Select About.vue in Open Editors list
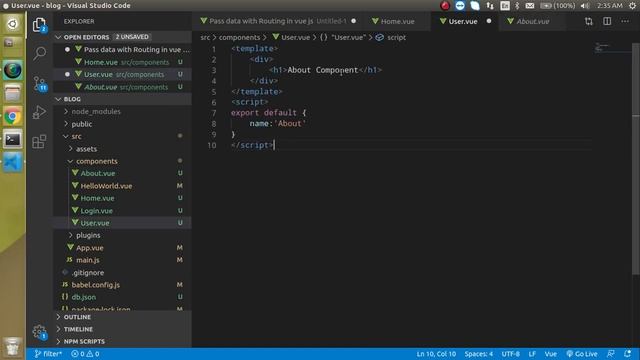This screenshot has height=360, width=640. click(122, 87)
